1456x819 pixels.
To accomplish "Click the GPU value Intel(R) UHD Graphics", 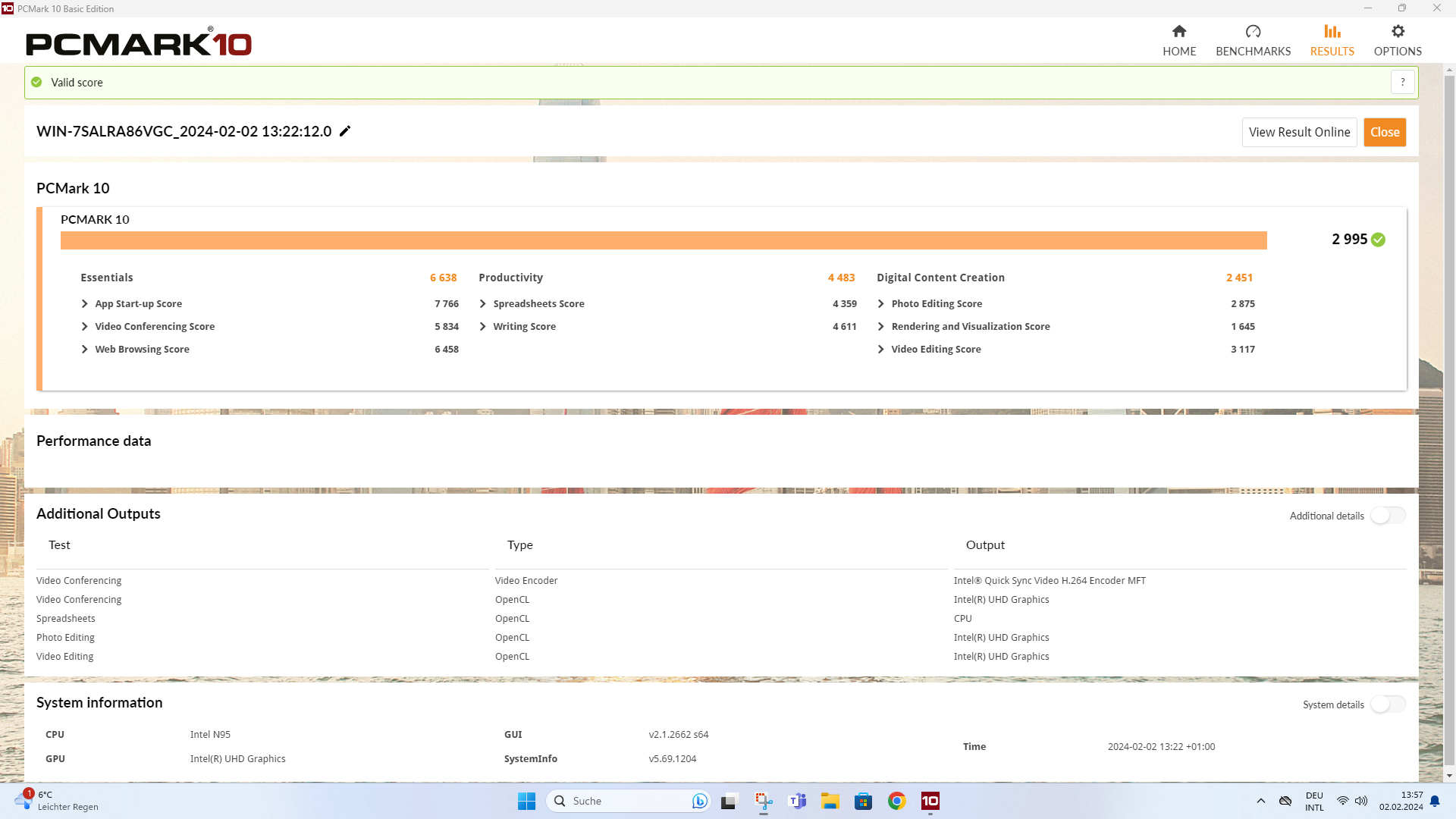I will click(x=237, y=758).
